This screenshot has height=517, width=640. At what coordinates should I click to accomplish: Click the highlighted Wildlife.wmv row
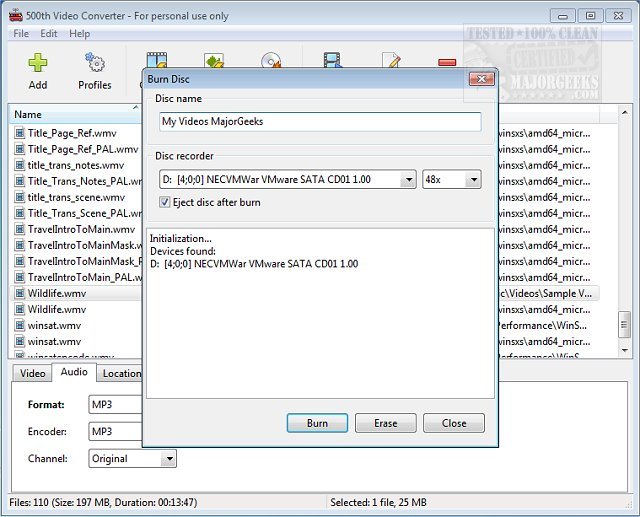click(x=76, y=293)
